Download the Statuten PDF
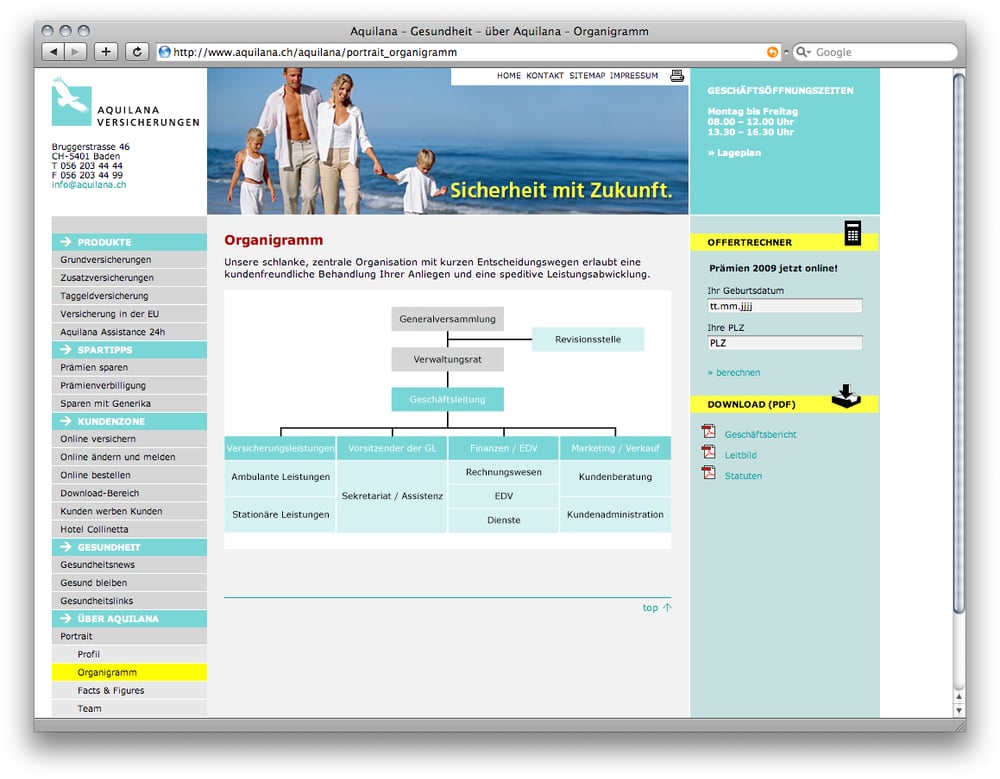This screenshot has width=1000, height=779. point(743,476)
